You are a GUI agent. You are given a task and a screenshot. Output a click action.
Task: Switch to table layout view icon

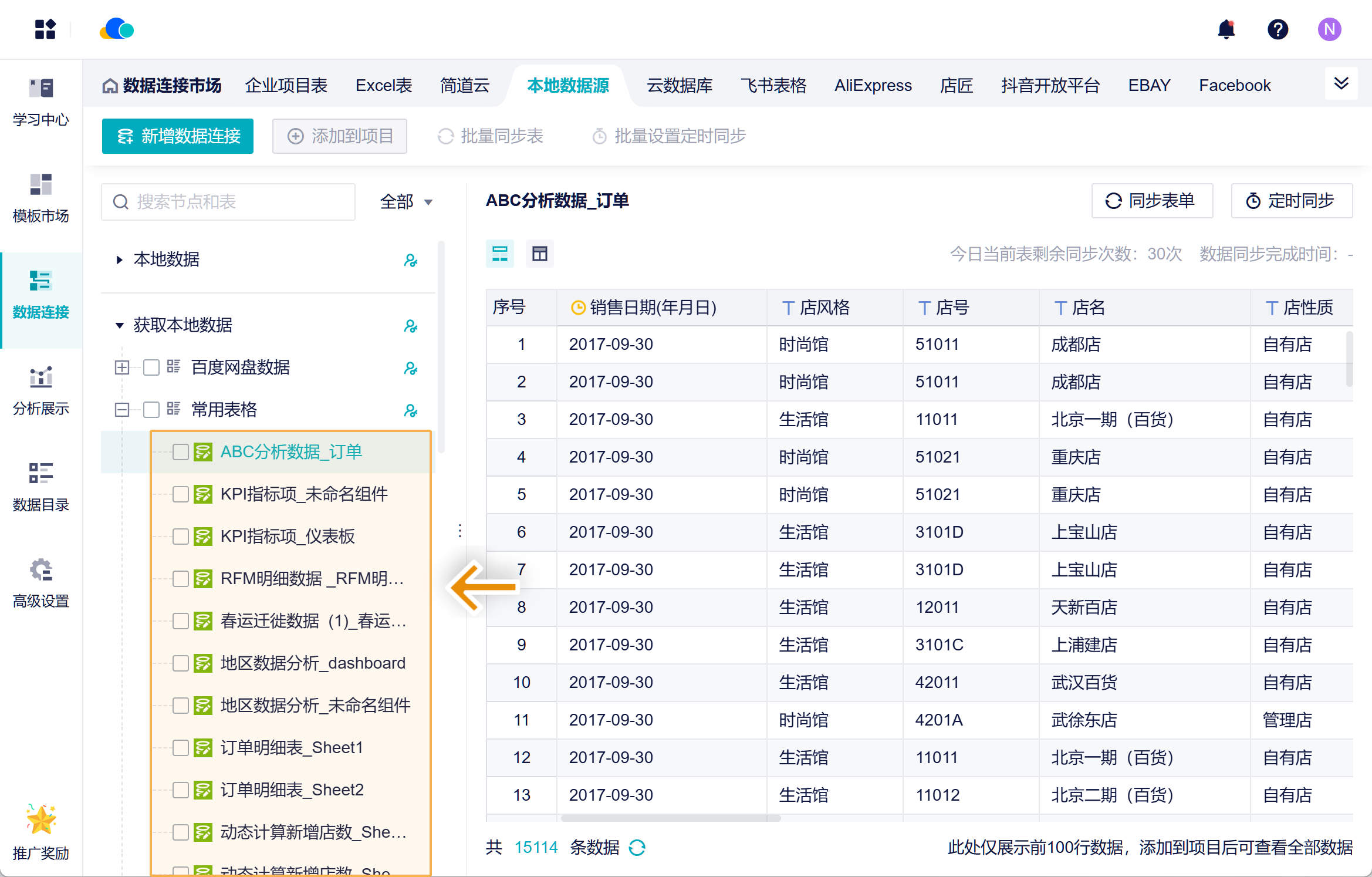539,254
